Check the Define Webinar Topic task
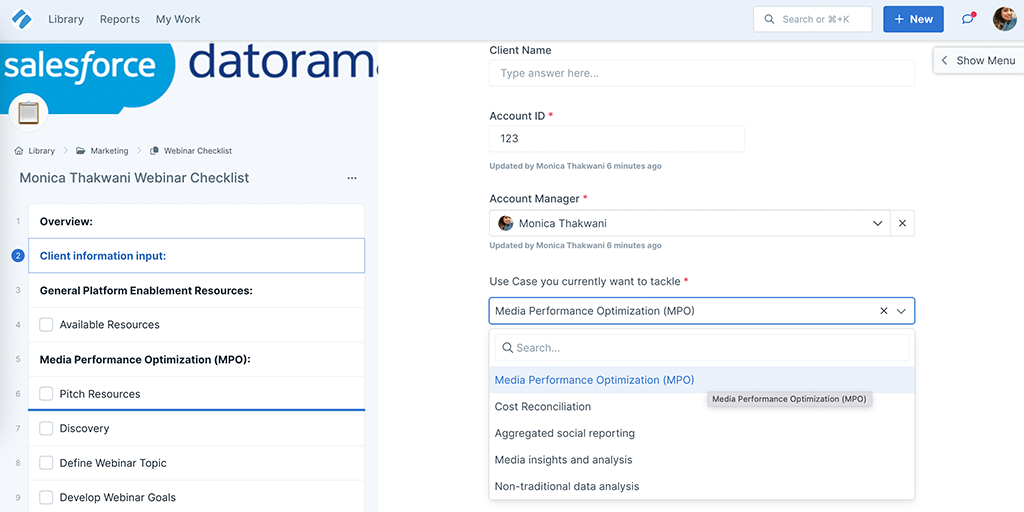 pyautogui.click(x=46, y=463)
